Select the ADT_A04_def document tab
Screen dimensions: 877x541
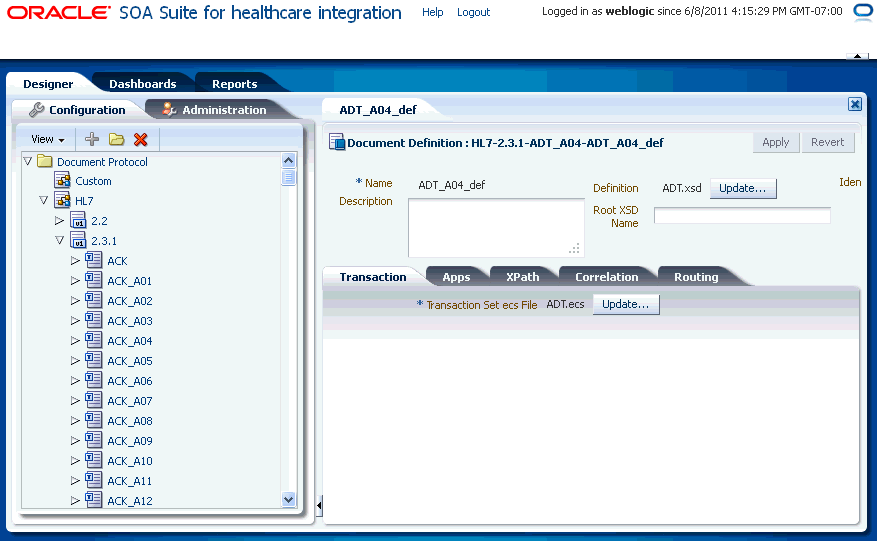coord(378,110)
